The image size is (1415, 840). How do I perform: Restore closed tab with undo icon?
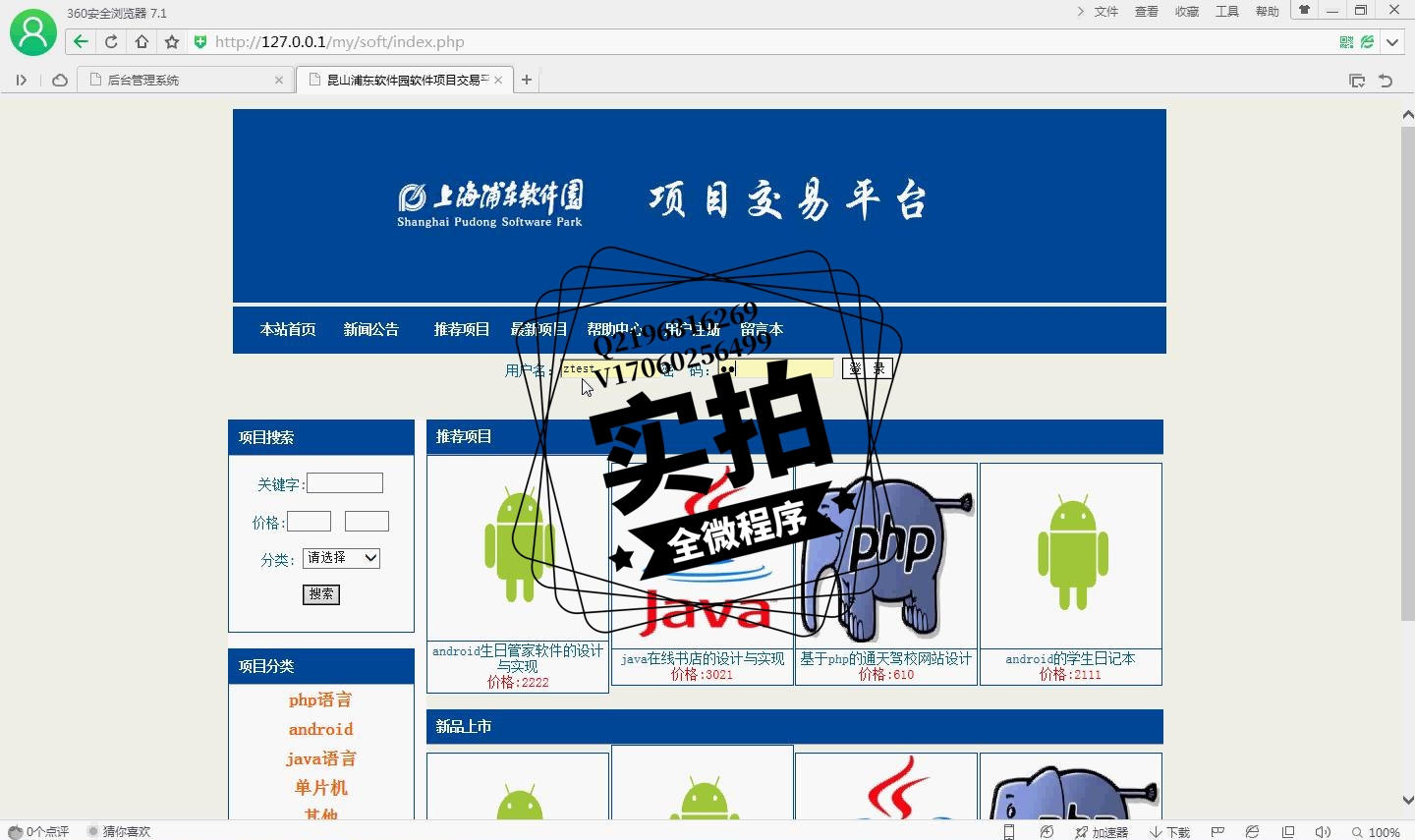[1386, 81]
